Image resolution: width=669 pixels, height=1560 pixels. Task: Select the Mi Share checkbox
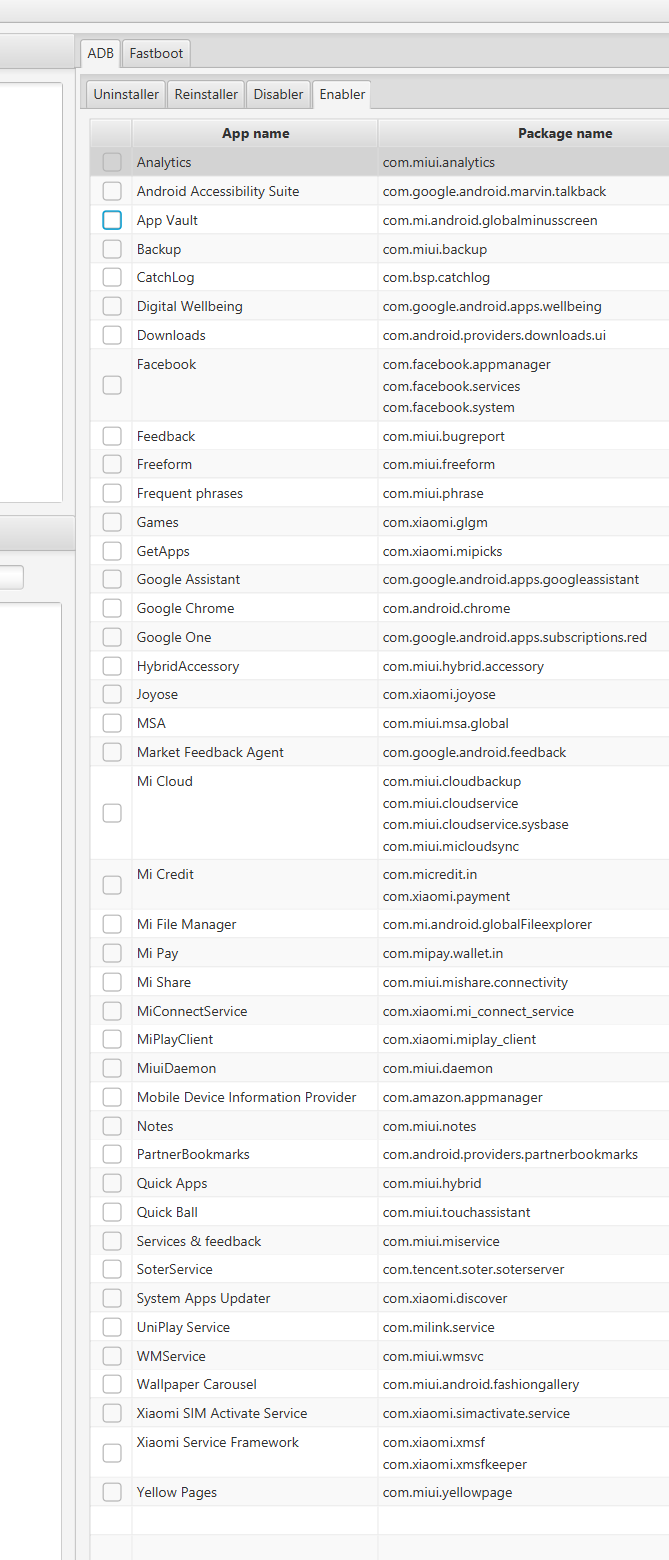pyautogui.click(x=112, y=982)
